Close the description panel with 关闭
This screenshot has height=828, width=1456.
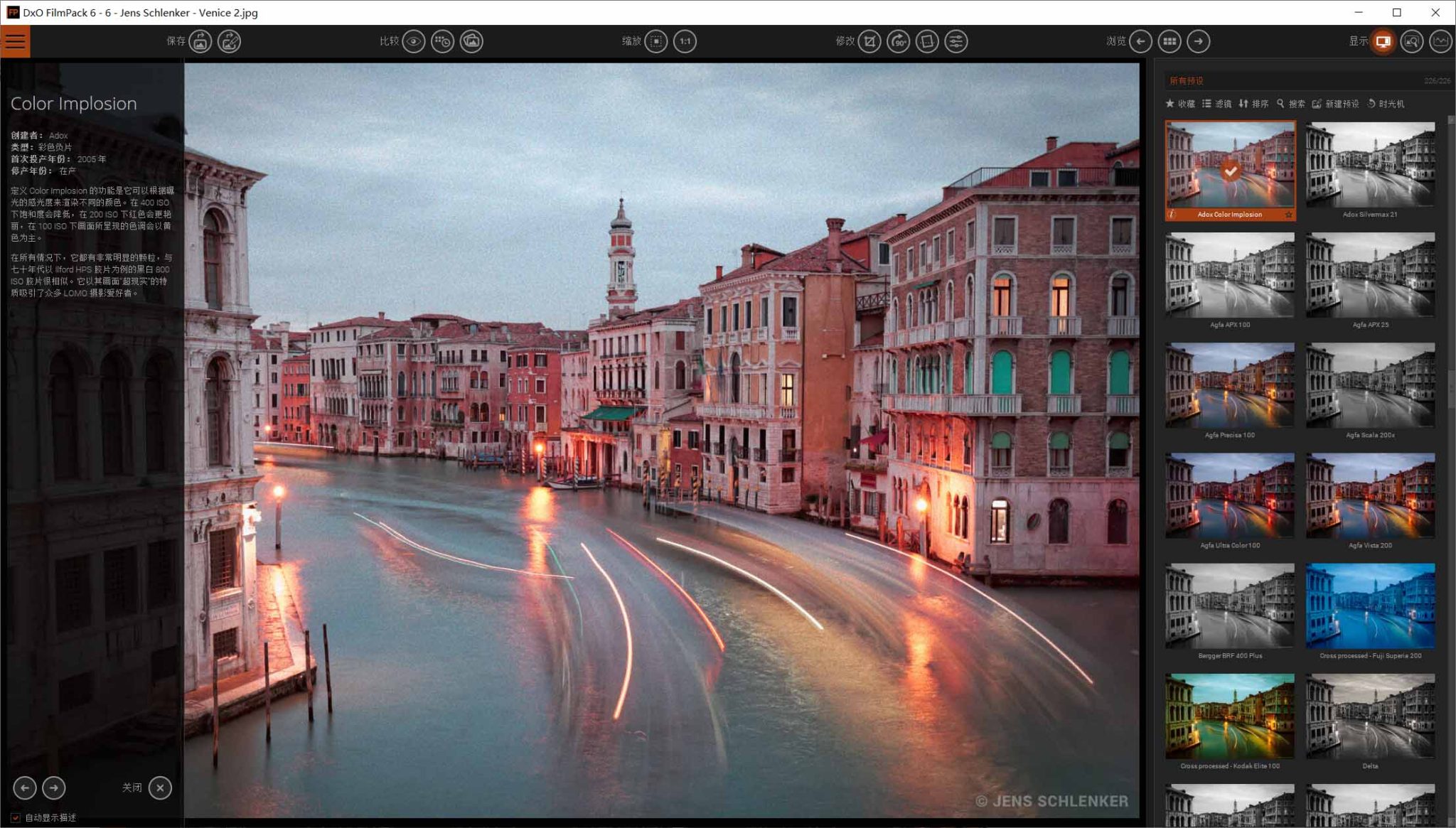tap(160, 787)
